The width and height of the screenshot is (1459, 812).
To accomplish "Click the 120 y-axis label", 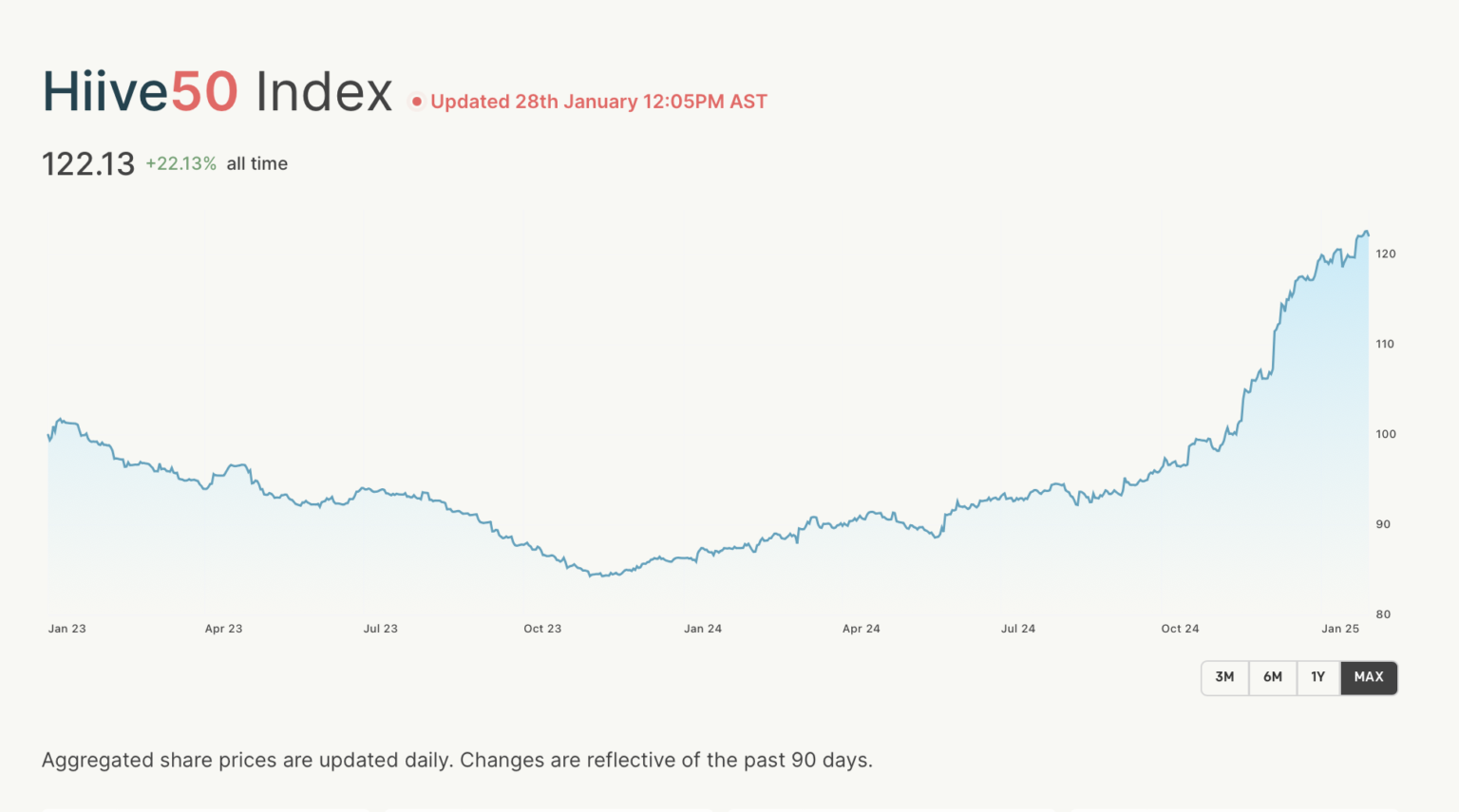I will point(1386,254).
